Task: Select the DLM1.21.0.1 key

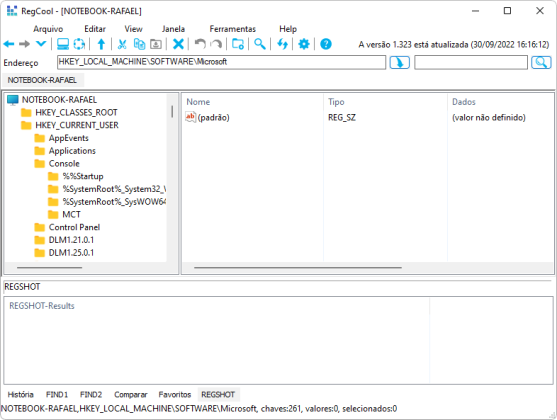Action: pos(71,240)
